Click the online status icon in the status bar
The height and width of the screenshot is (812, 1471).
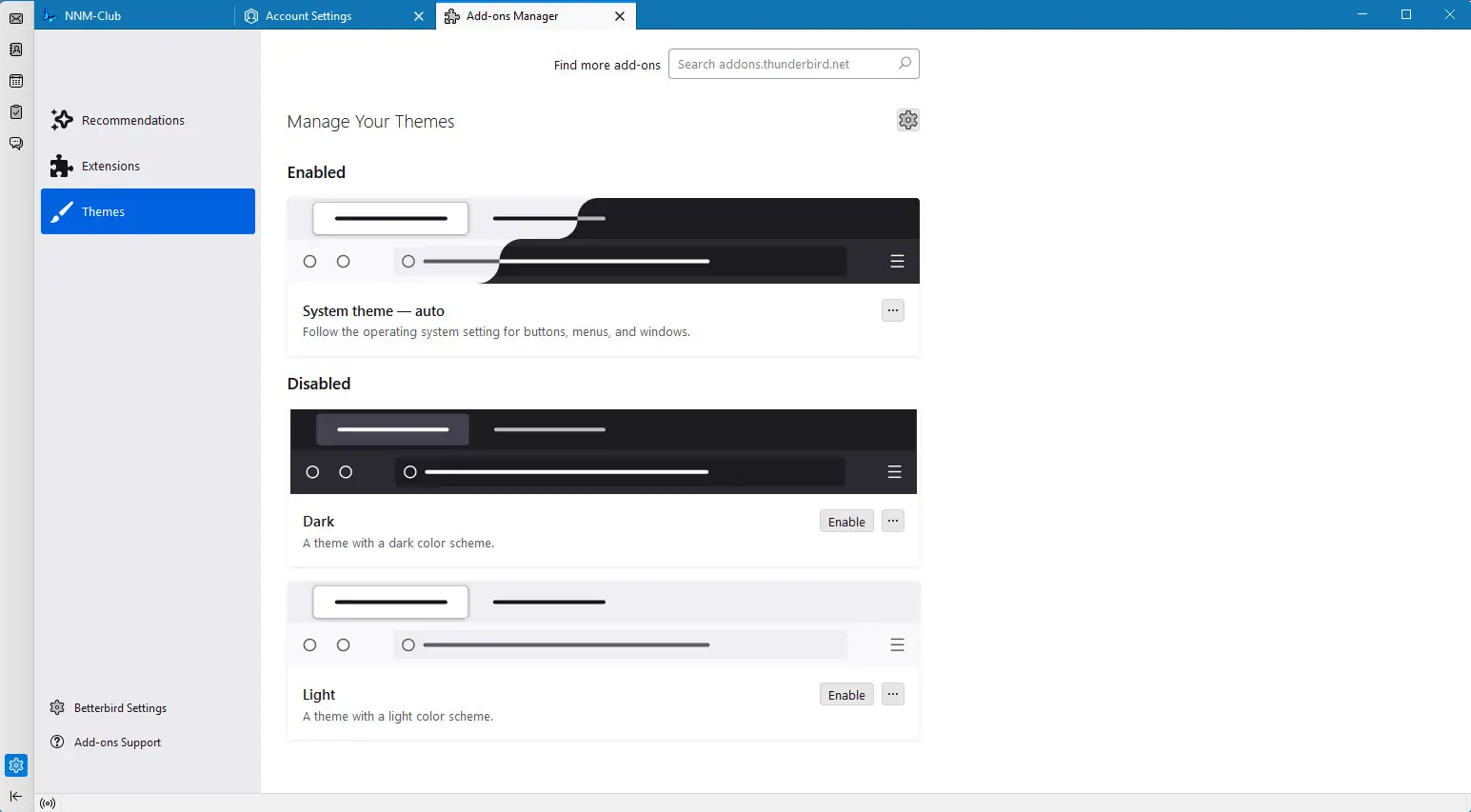point(48,803)
